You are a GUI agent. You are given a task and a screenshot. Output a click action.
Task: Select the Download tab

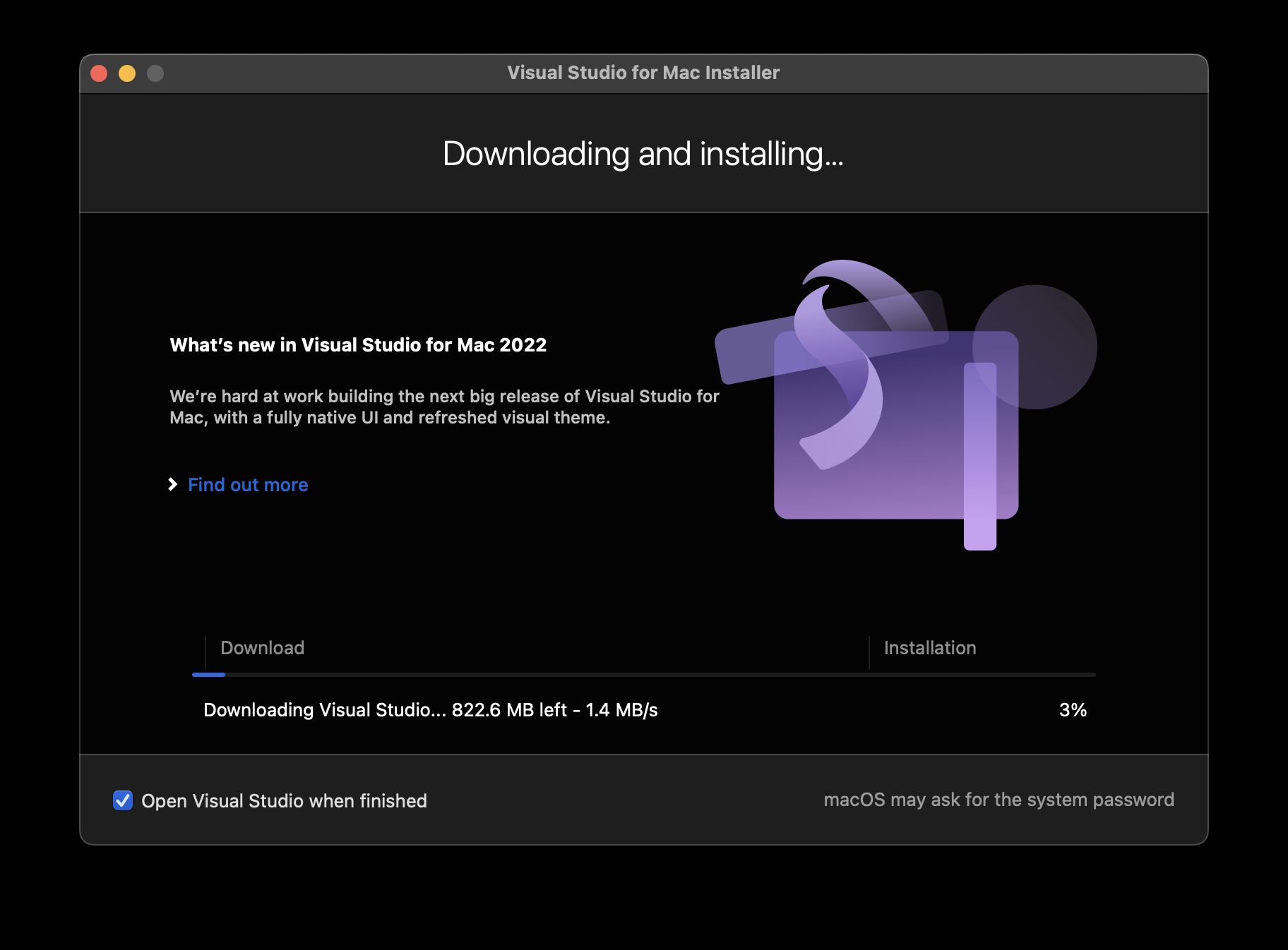pos(262,648)
